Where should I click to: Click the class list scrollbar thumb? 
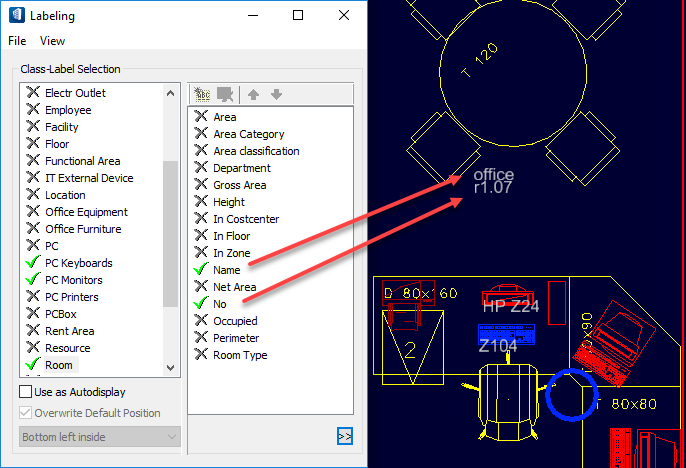point(171,234)
